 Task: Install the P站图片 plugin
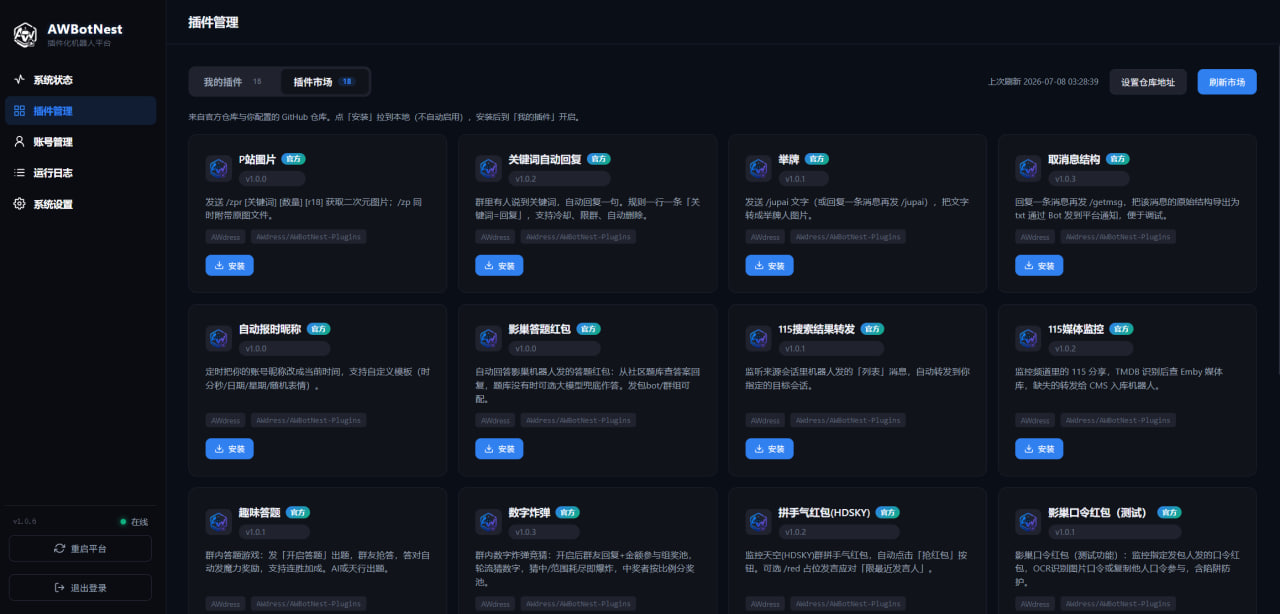coord(230,266)
